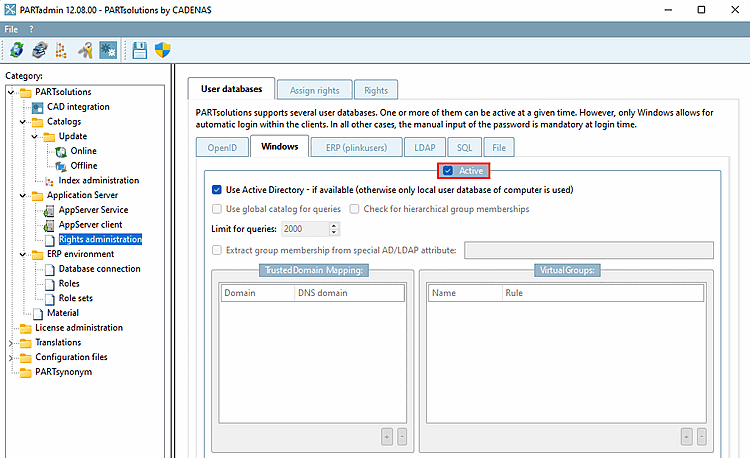Click the server stack toolbar icon
Viewport: 750px width, 458px height.
coord(40,50)
